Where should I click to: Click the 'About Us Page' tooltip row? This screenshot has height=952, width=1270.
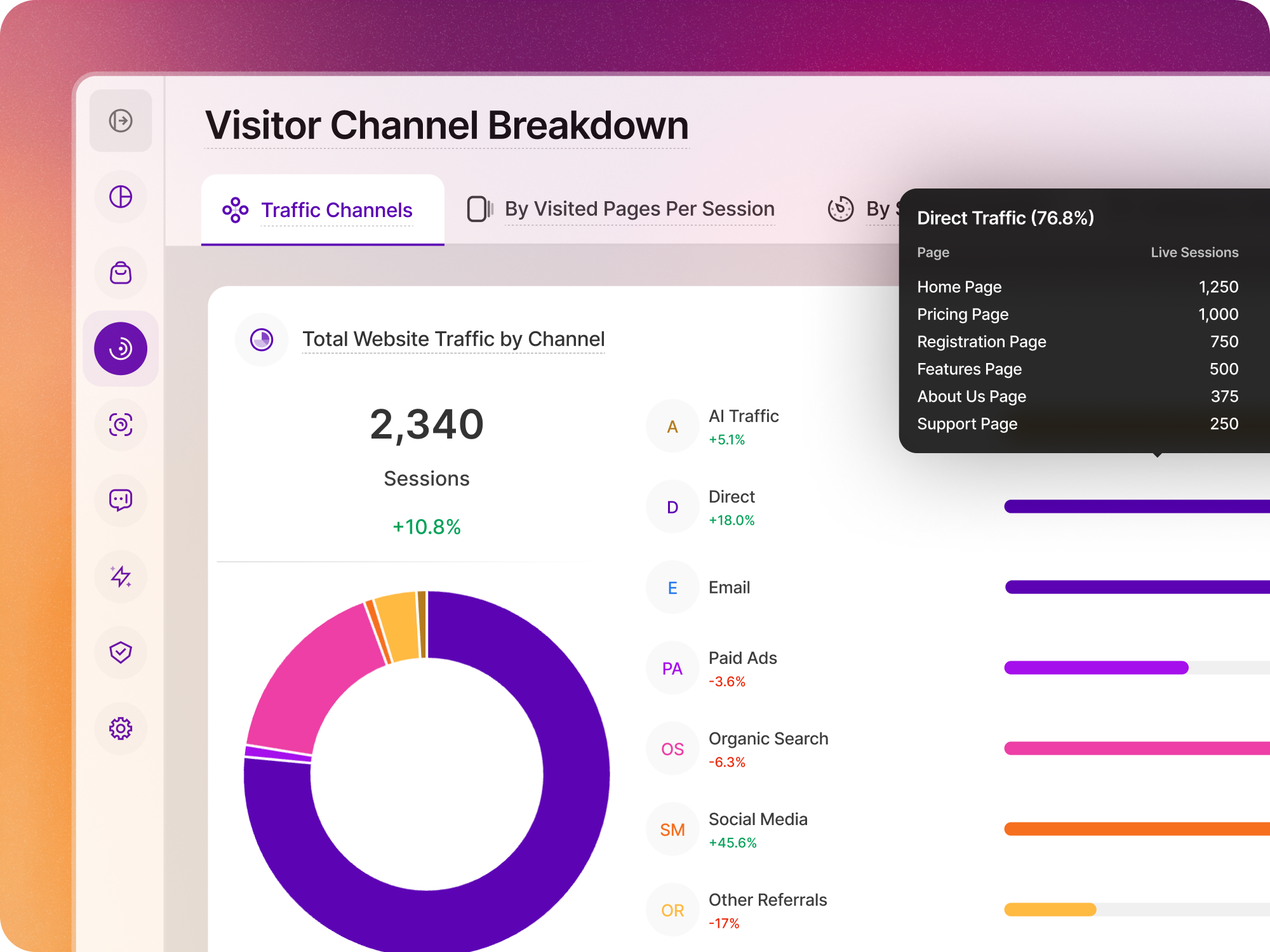coord(1078,396)
